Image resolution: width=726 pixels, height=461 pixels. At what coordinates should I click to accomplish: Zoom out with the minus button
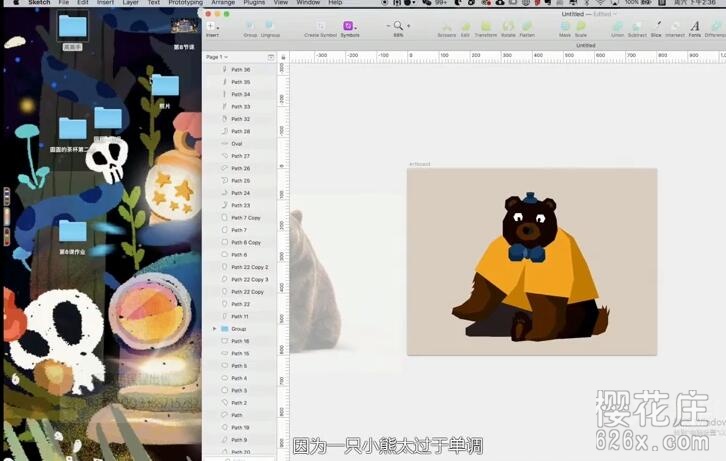(x=388, y=26)
